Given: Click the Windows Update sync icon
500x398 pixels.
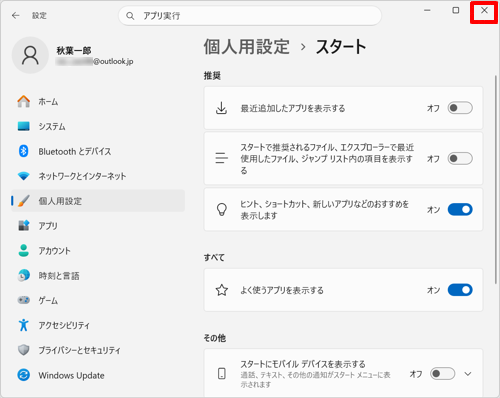Looking at the screenshot, I should pyautogui.click(x=23, y=375).
